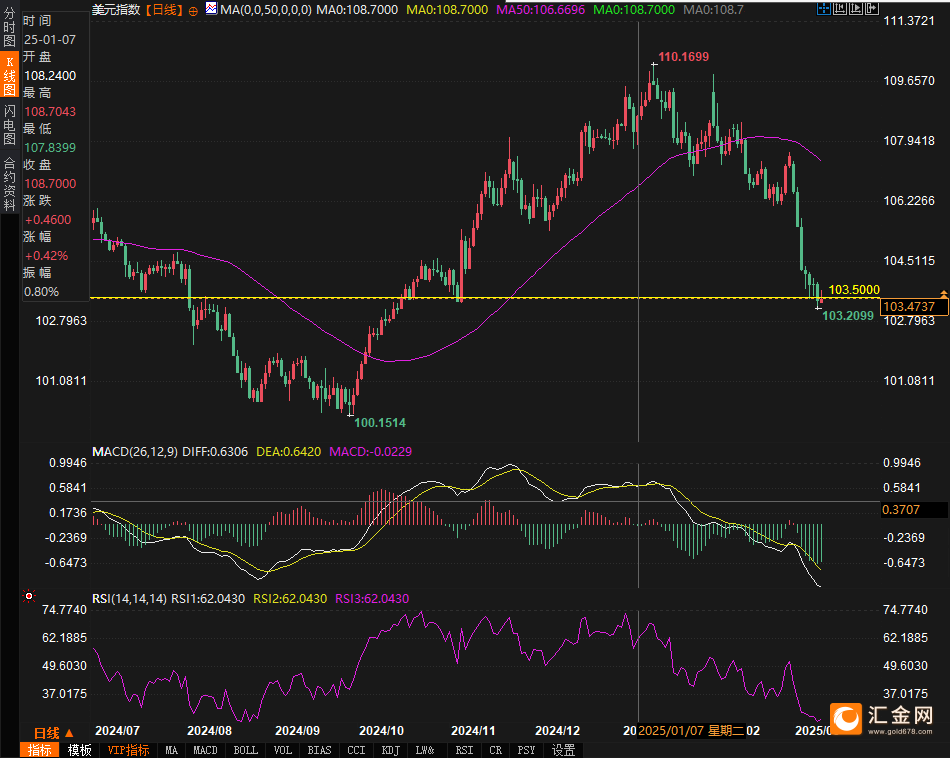Click the 100.1514 low price label
Screen dimensions: 950x758
(380, 422)
